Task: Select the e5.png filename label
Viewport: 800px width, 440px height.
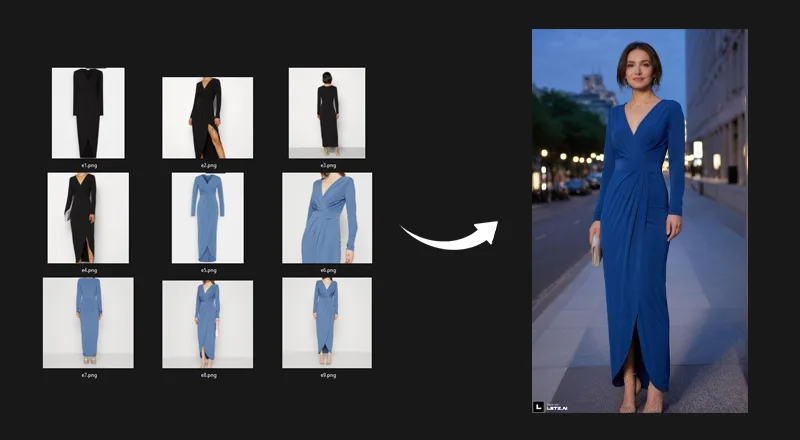Action: (208, 270)
